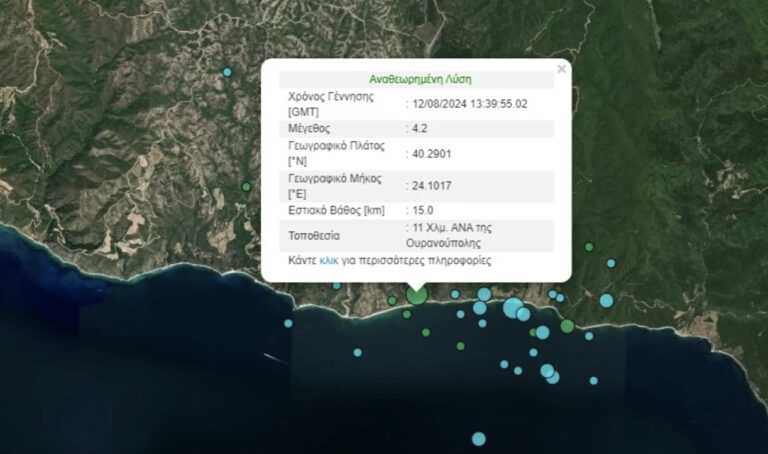Click the latitude value 40.2901
The image size is (768, 454).
[432, 154]
